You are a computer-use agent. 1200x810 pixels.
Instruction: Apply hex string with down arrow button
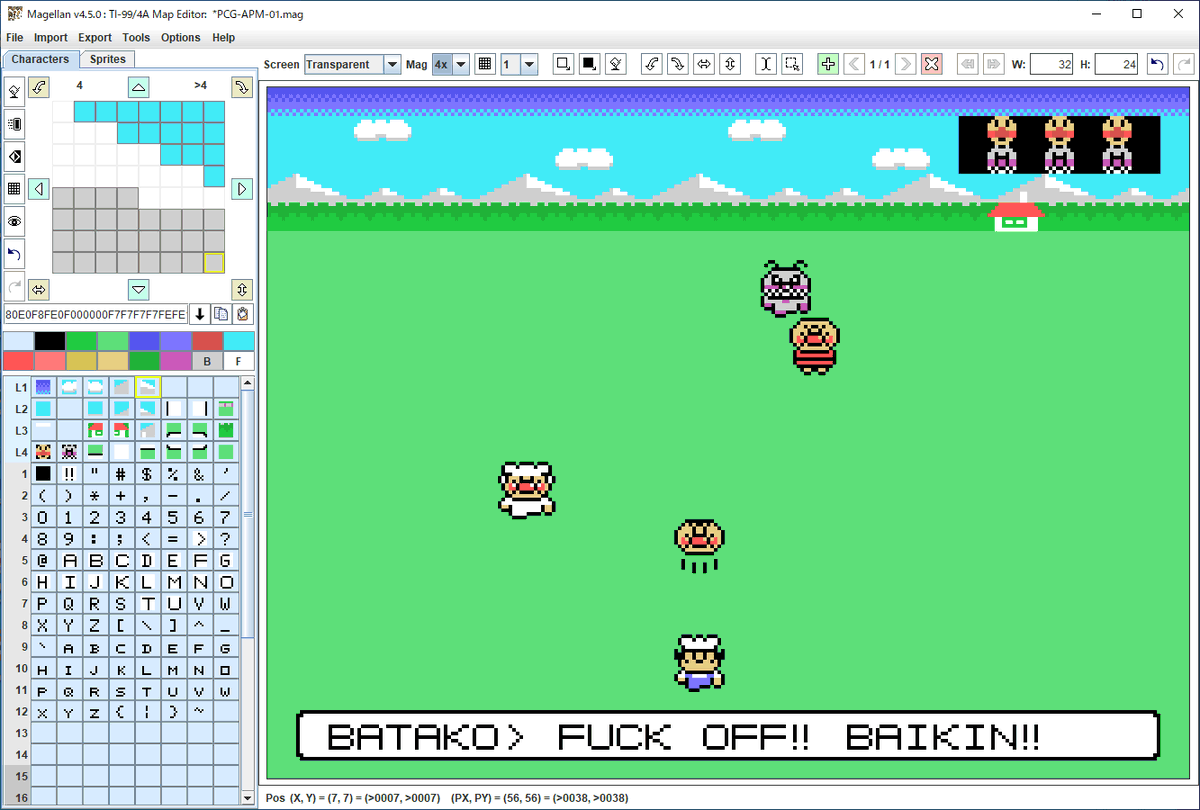pos(199,314)
